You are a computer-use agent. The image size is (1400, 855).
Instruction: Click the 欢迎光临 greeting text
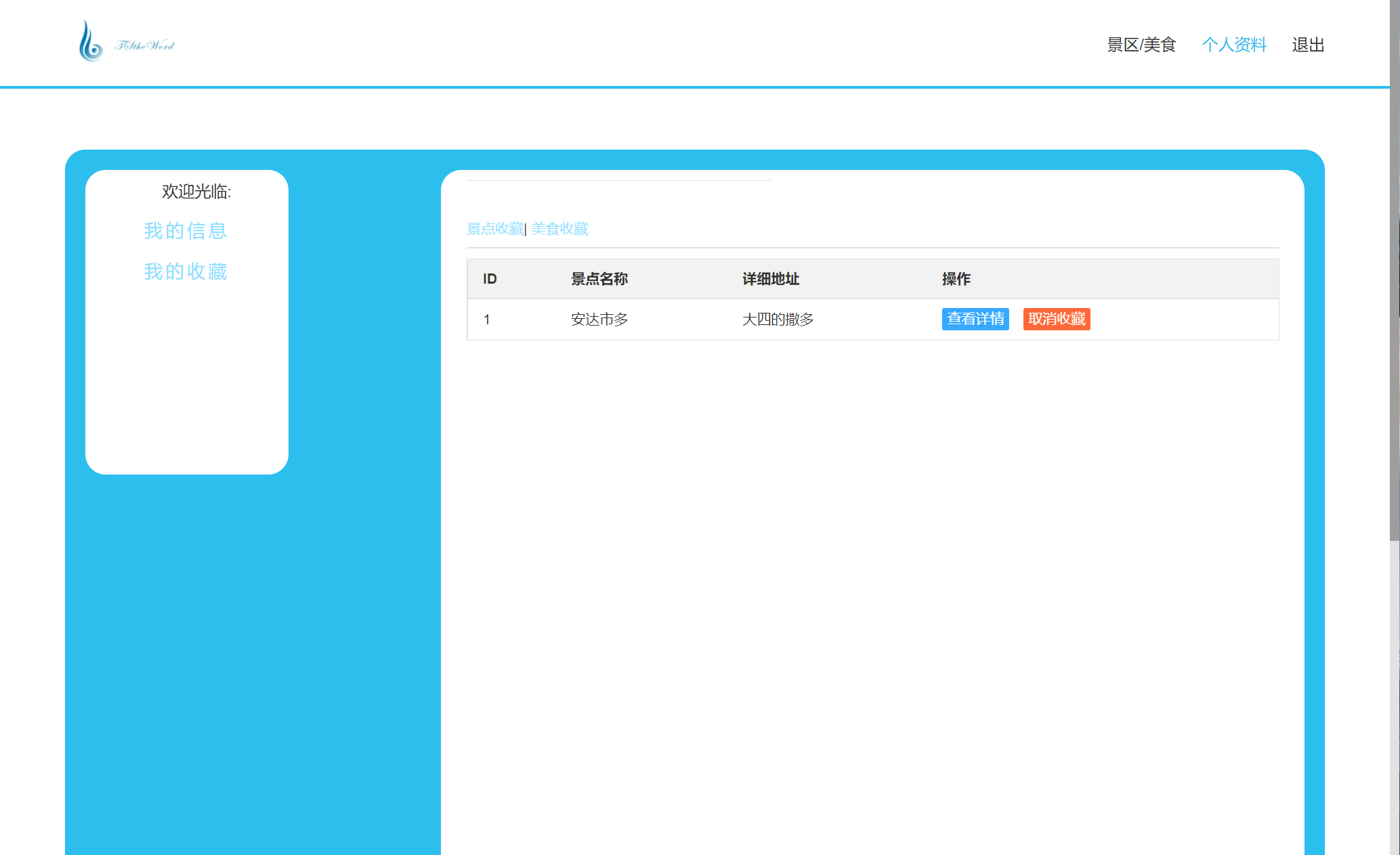(x=196, y=192)
